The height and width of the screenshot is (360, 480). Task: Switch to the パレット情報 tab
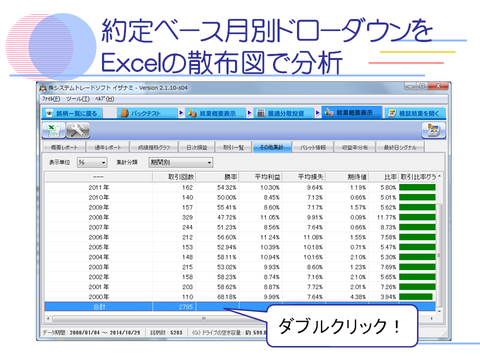point(313,147)
